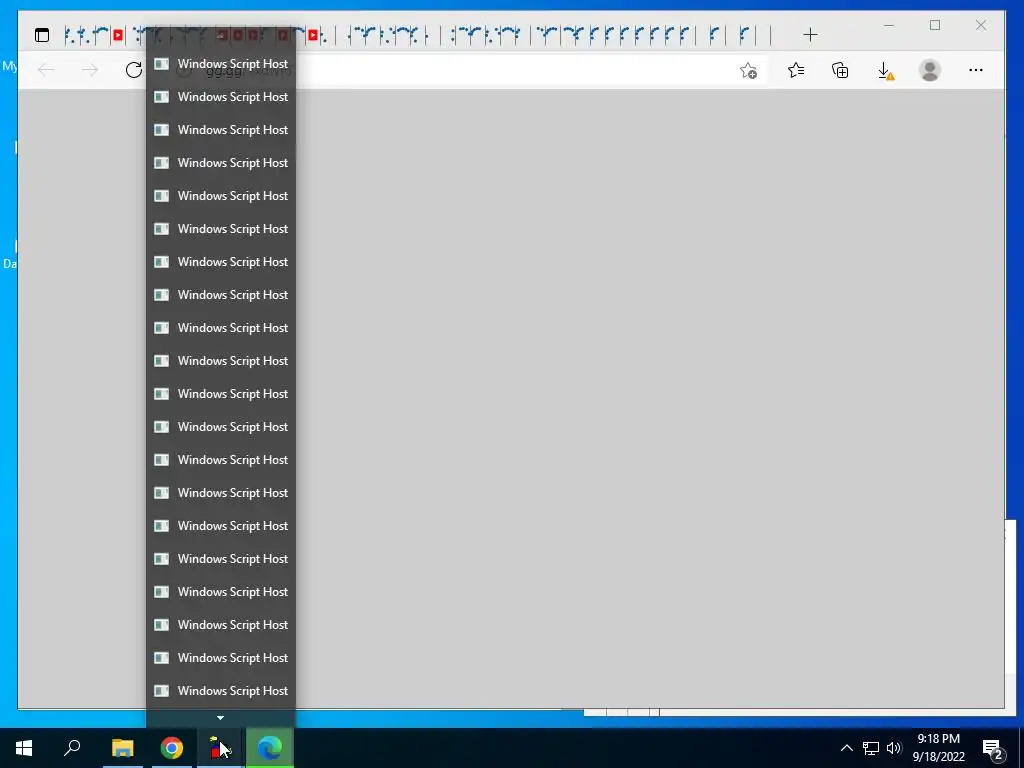Open the Windows Start menu
Image resolution: width=1024 pixels, height=768 pixels.
[24, 748]
